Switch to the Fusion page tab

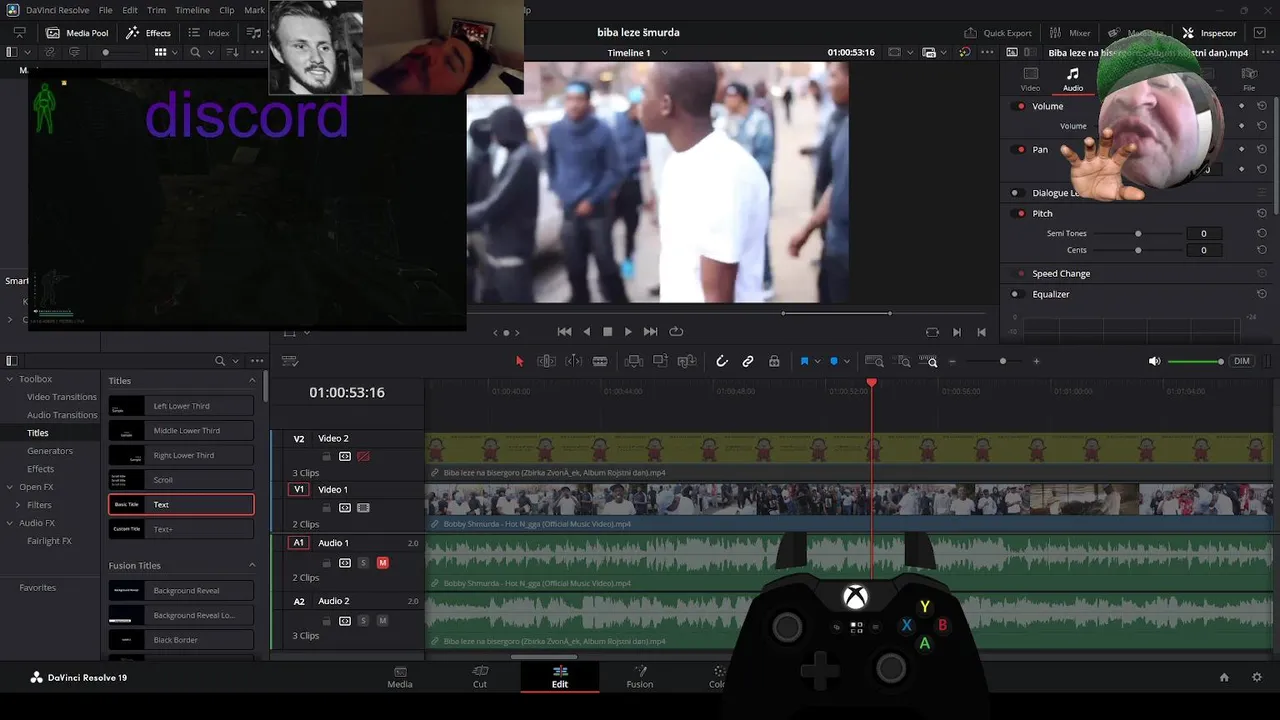tap(640, 677)
